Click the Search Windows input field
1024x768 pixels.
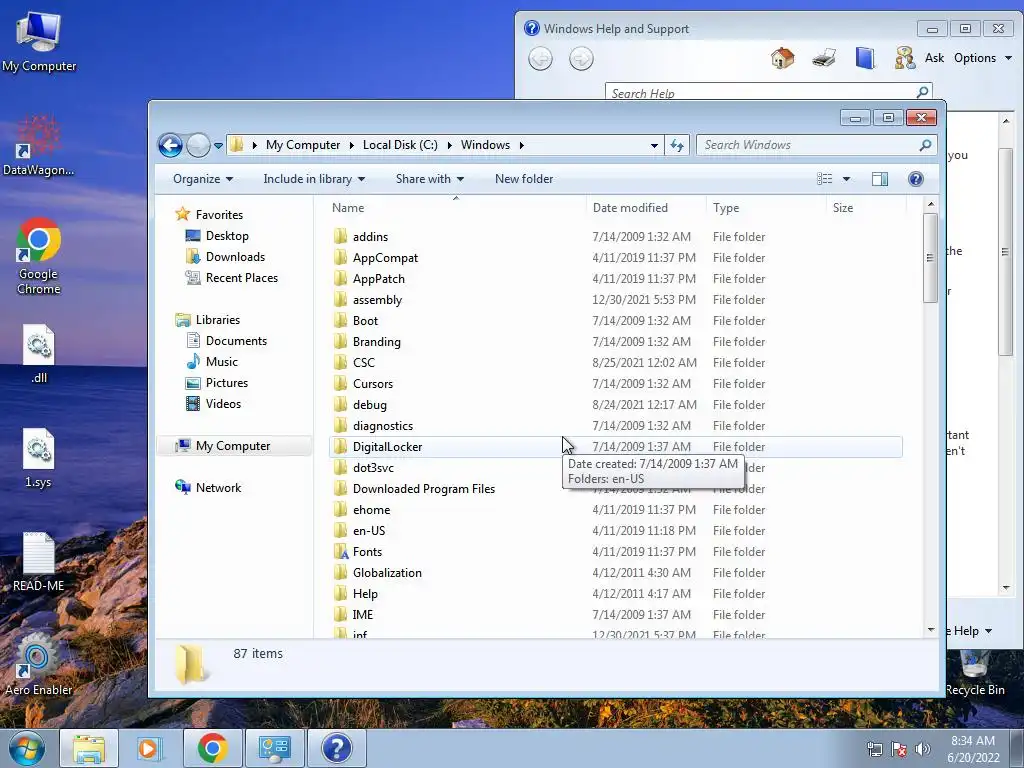(x=810, y=145)
